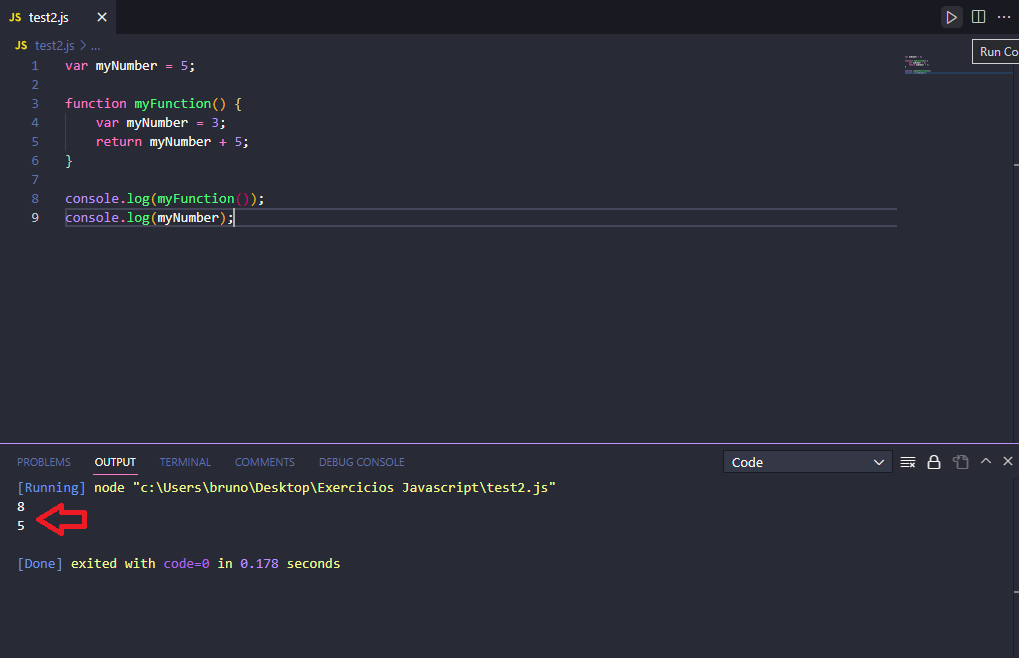
Task: Open the editor More Actions menu
Action: click(1004, 17)
